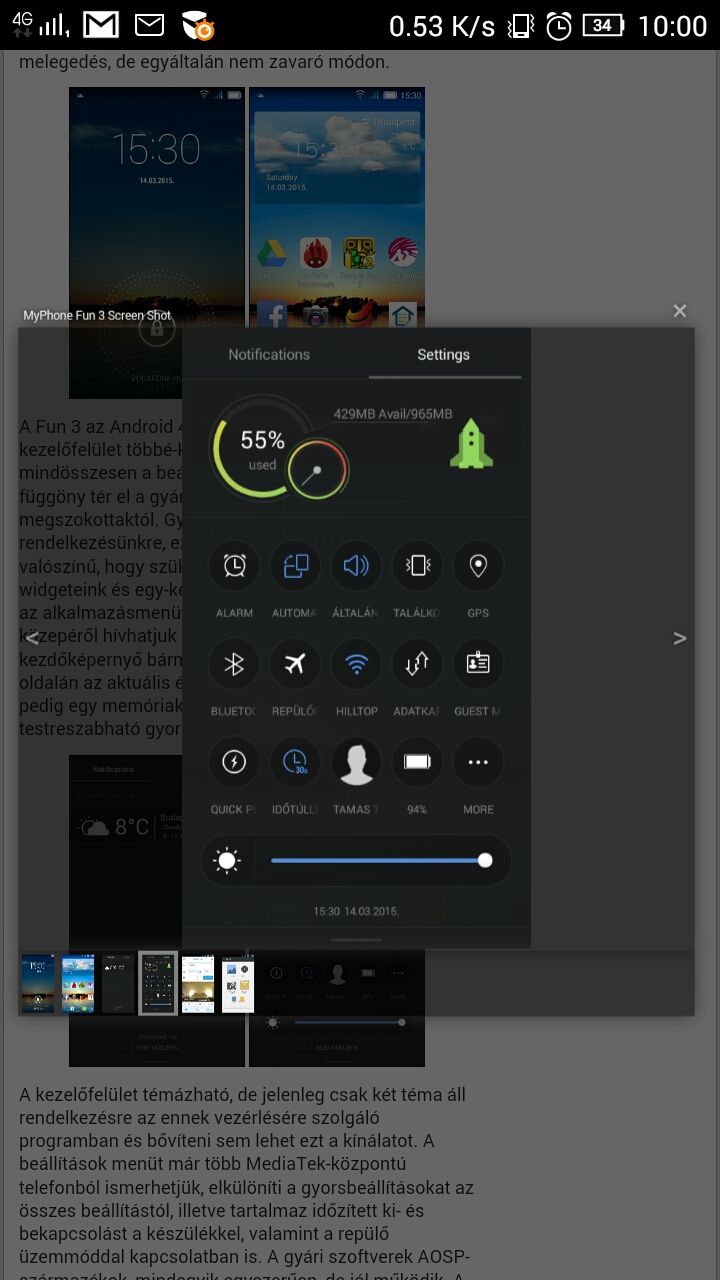This screenshot has width=720, height=1280.
Task: Close the MyPhone Fun 3 screenshot lightbox
Action: (x=680, y=311)
